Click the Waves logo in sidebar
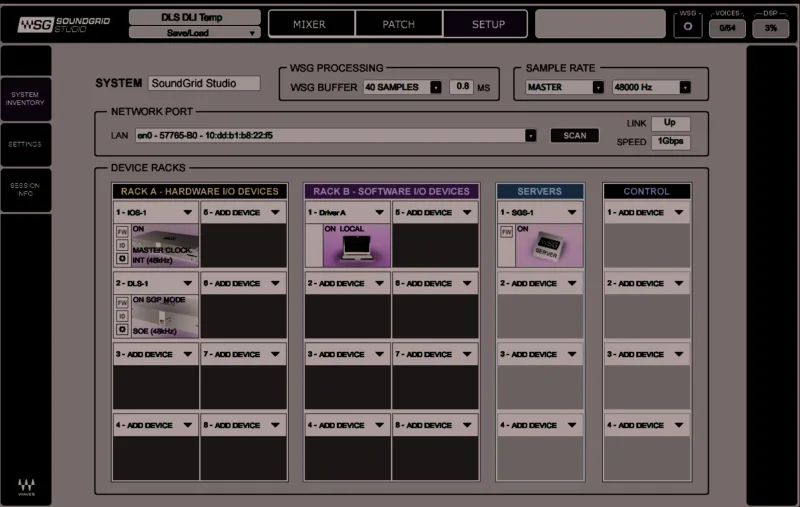 (x=27, y=486)
